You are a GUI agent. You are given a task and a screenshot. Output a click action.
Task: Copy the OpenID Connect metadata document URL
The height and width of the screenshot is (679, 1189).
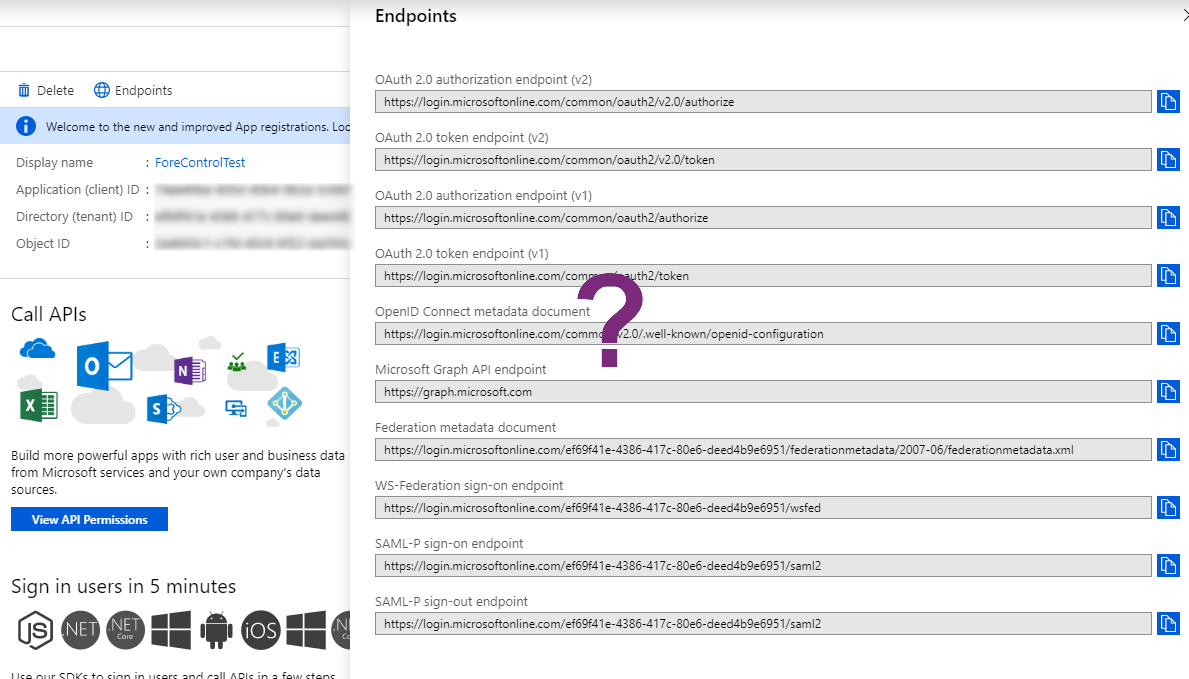click(x=1168, y=333)
